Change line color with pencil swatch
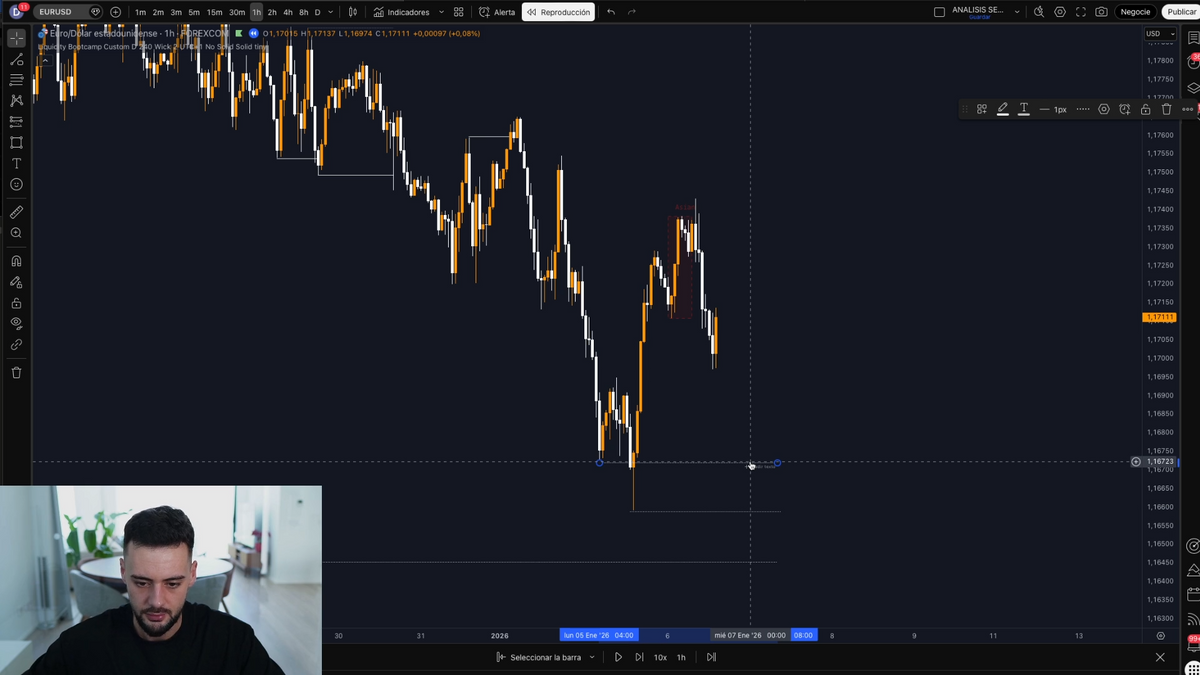Screen dimensions: 1200x675 point(1002,109)
